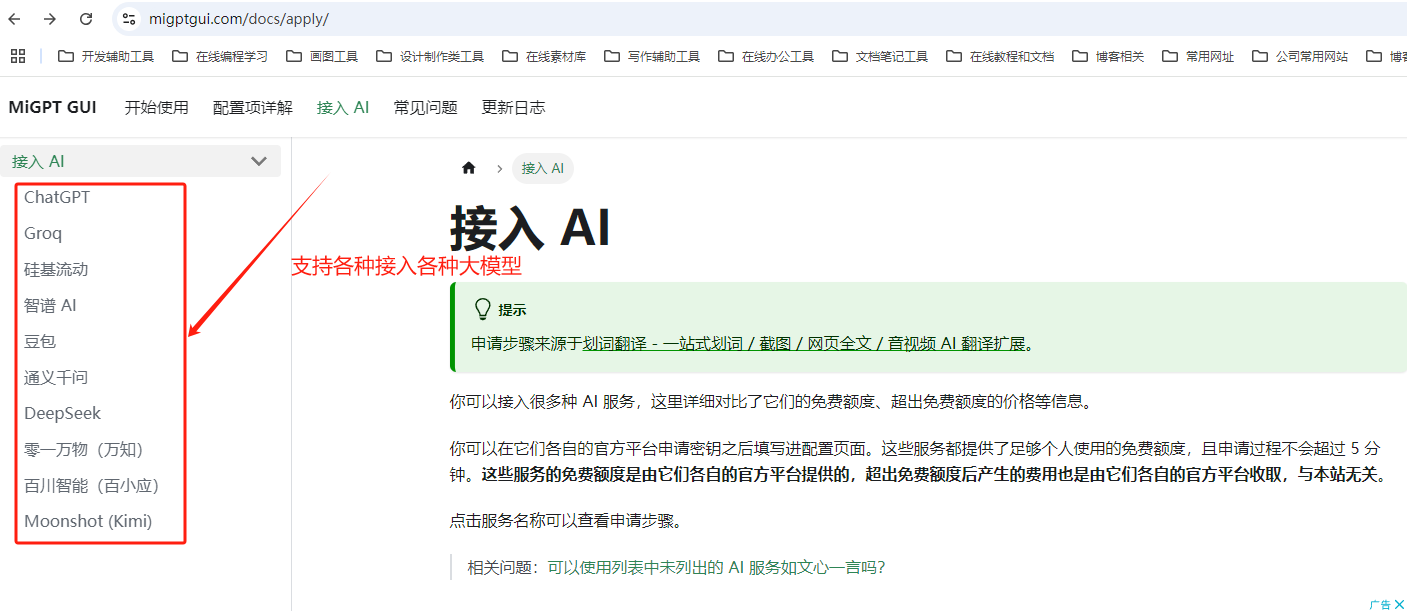The image size is (1407, 611).
Task: Open the 开发辅助工具 bookmark folder
Action: click(x=106, y=57)
